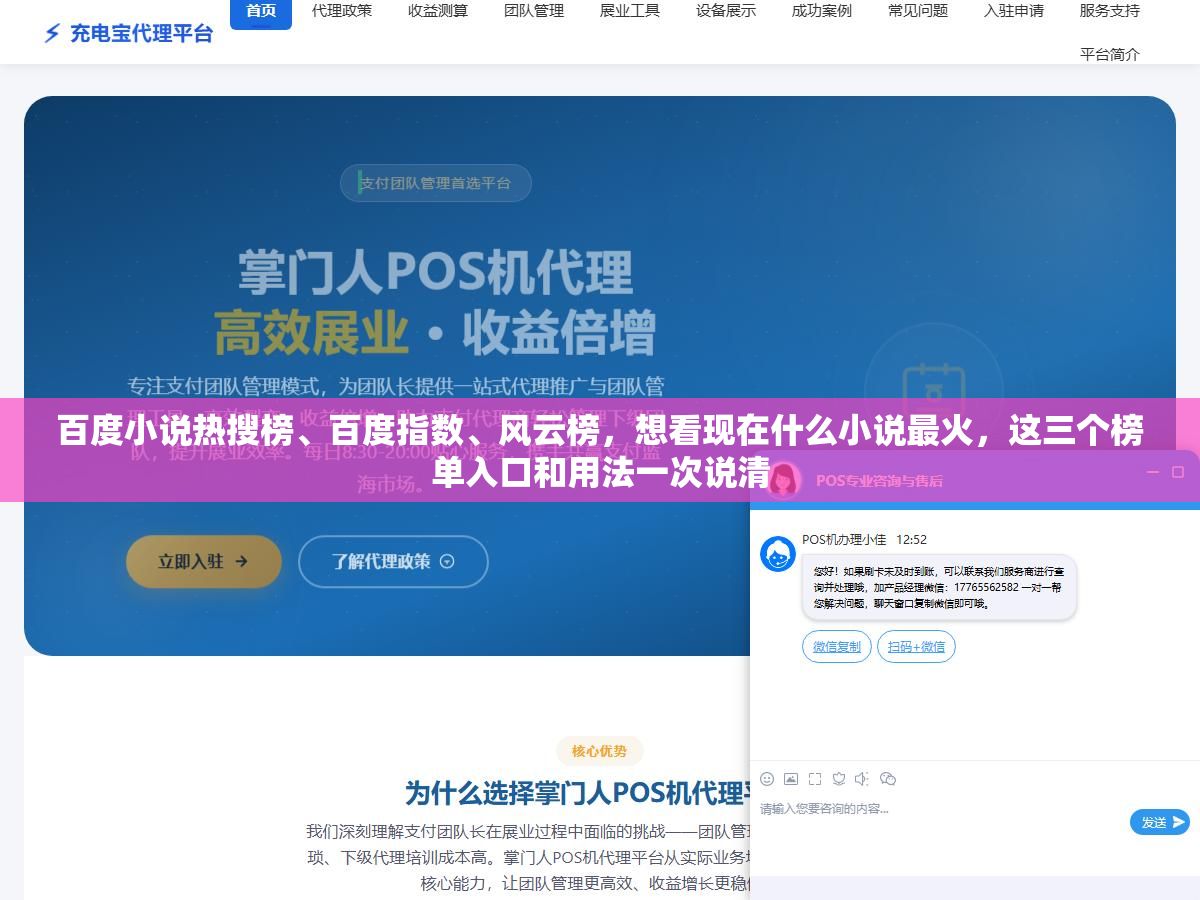Open the 入驻申请 menu item
Viewport: 1200px width, 900px height.
[1014, 11]
